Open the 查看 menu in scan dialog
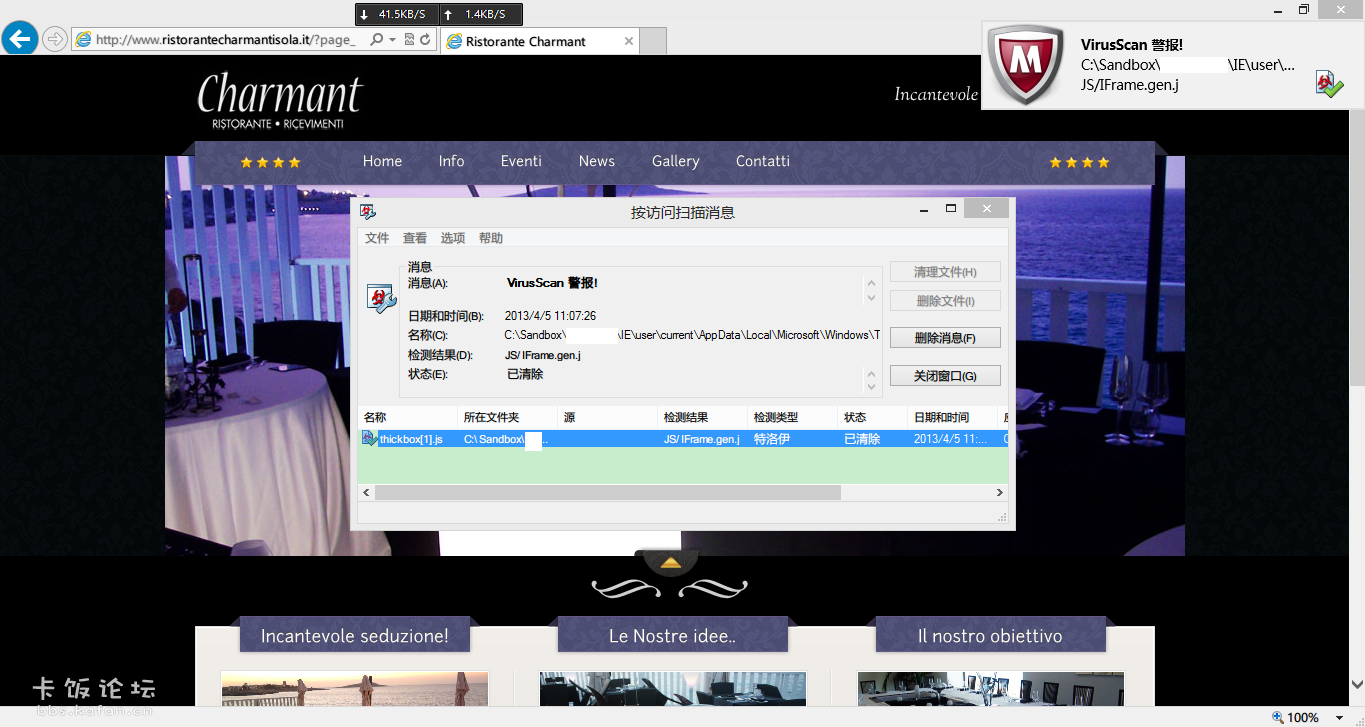This screenshot has height=727, width=1365. pos(415,238)
